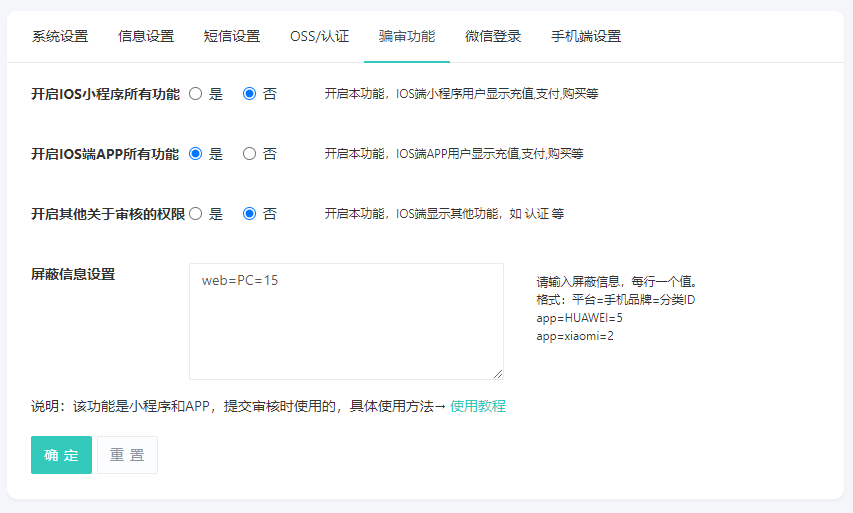Switch to the 信息设置 tab
The width and height of the screenshot is (853, 513).
tap(146, 36)
